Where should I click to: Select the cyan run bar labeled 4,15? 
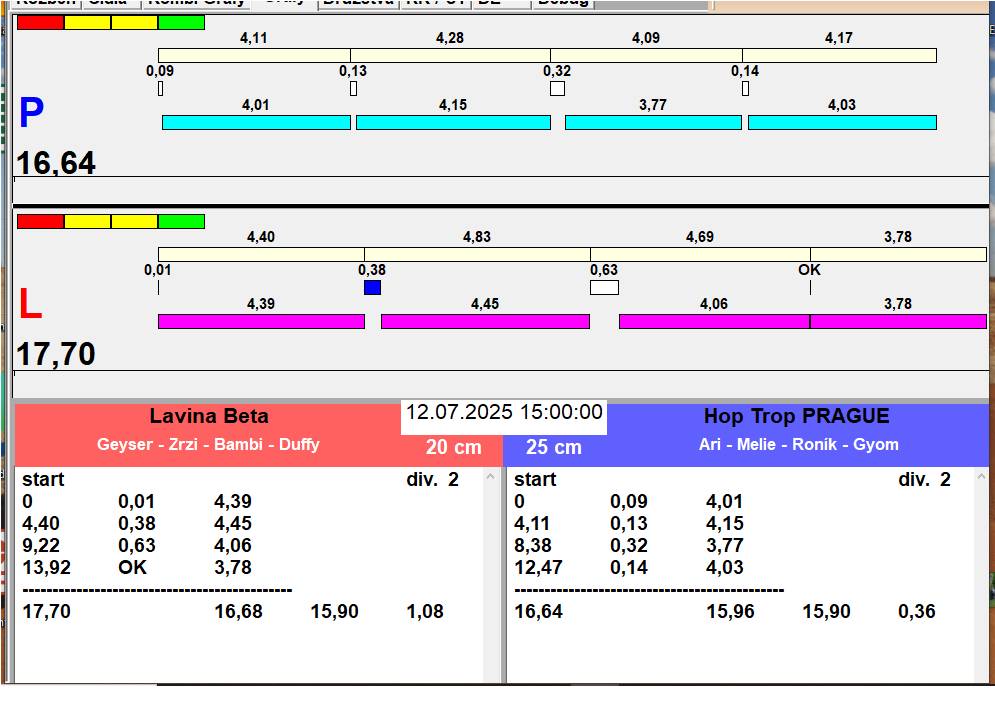tap(453, 122)
